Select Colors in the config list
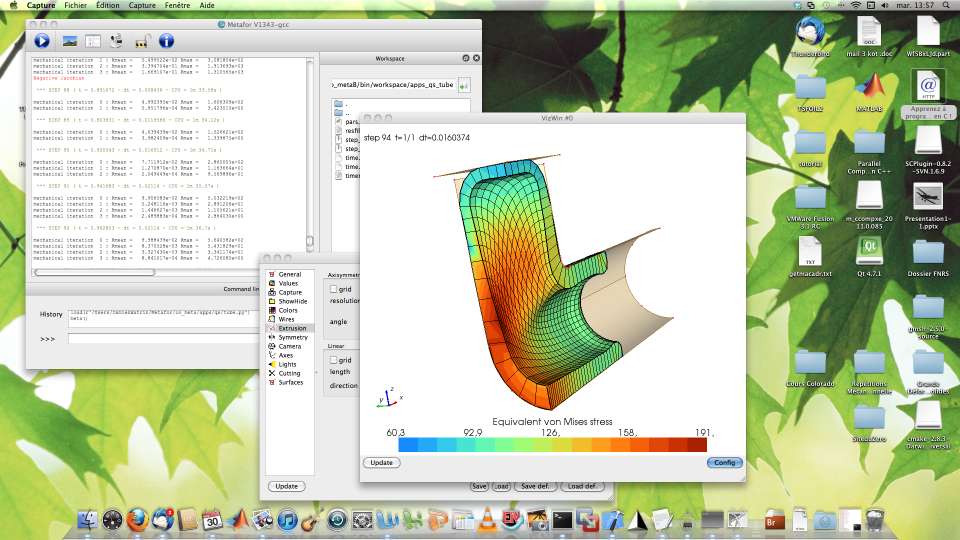 coord(288,310)
